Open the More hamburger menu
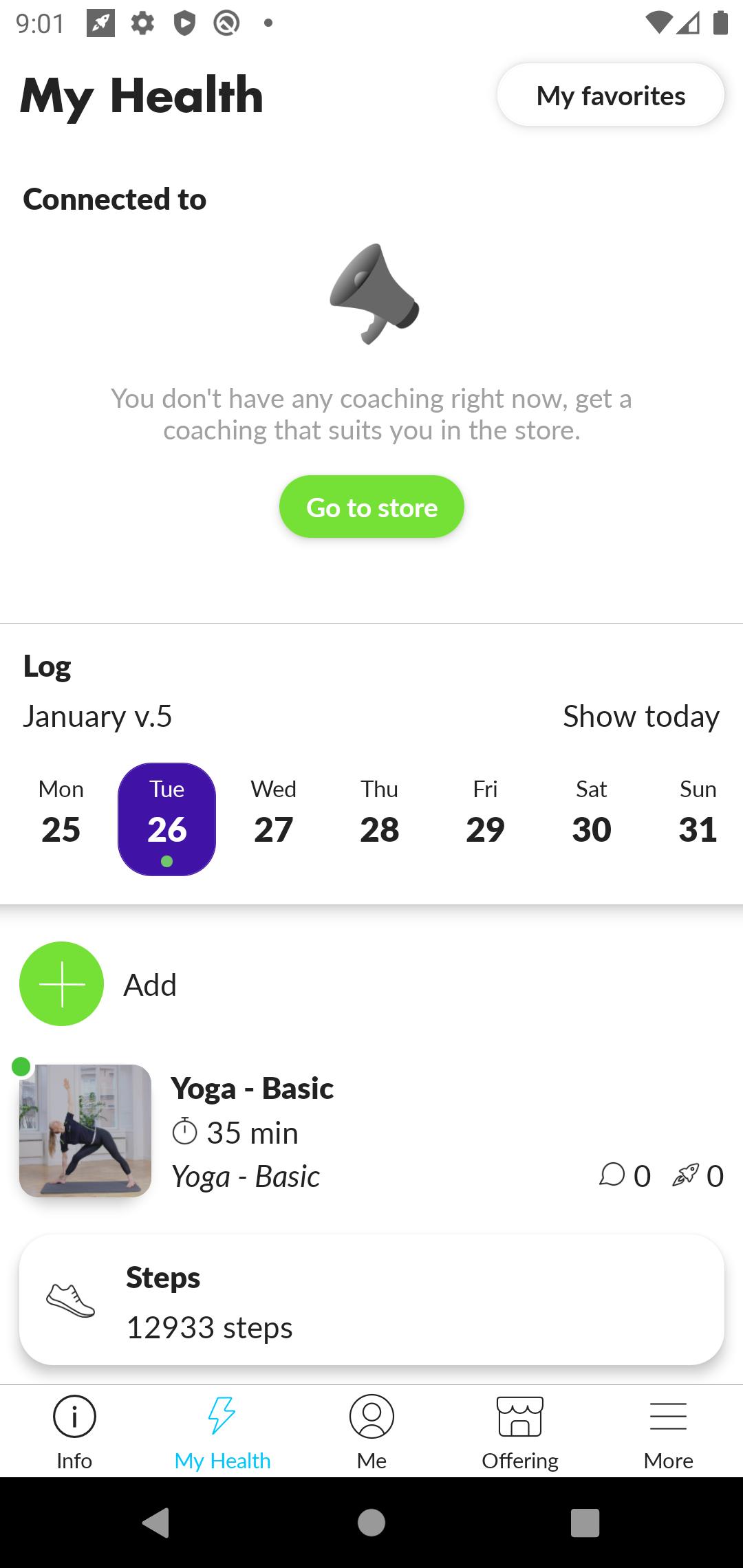 coord(669,1416)
